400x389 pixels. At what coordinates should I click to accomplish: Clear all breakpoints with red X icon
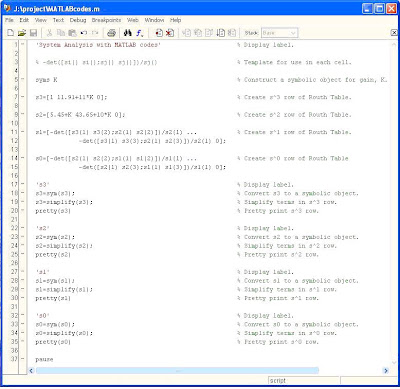click(x=170, y=33)
